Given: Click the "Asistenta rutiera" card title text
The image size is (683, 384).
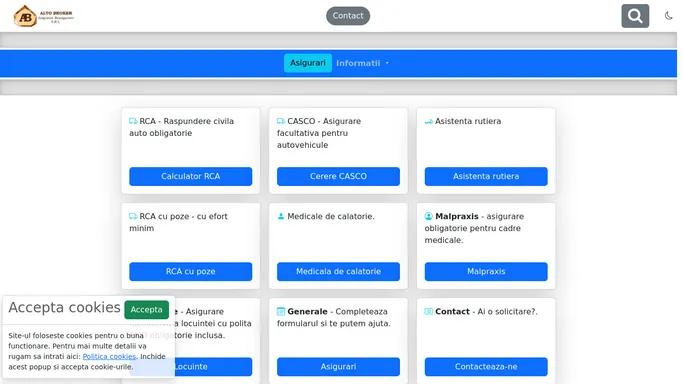Looking at the screenshot, I should 468,121.
